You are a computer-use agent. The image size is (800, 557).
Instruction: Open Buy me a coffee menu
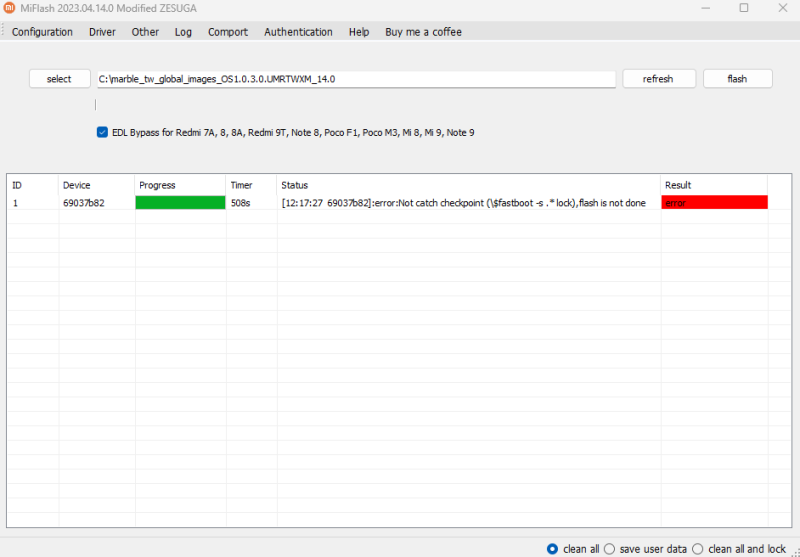pos(423,32)
